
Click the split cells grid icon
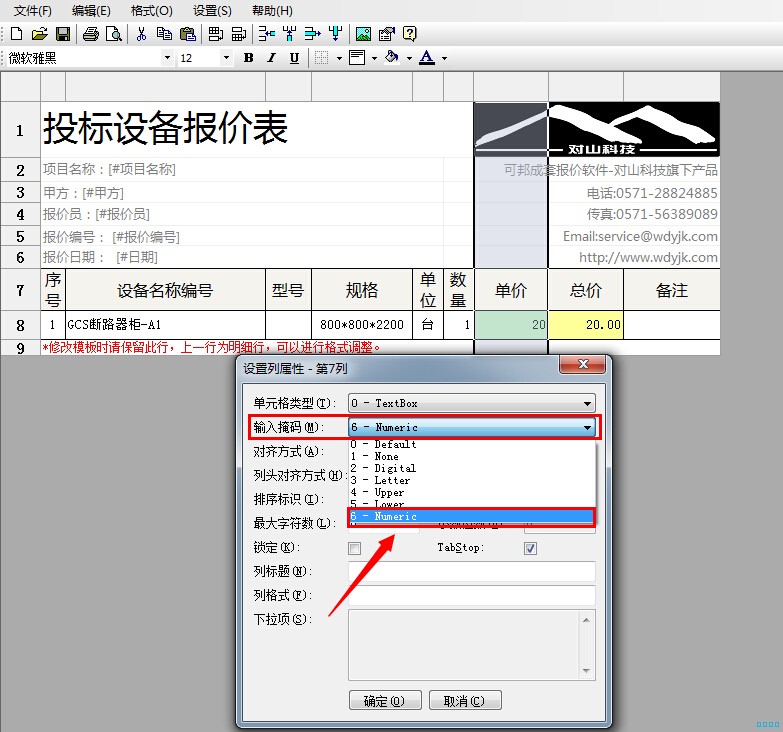pos(239,34)
